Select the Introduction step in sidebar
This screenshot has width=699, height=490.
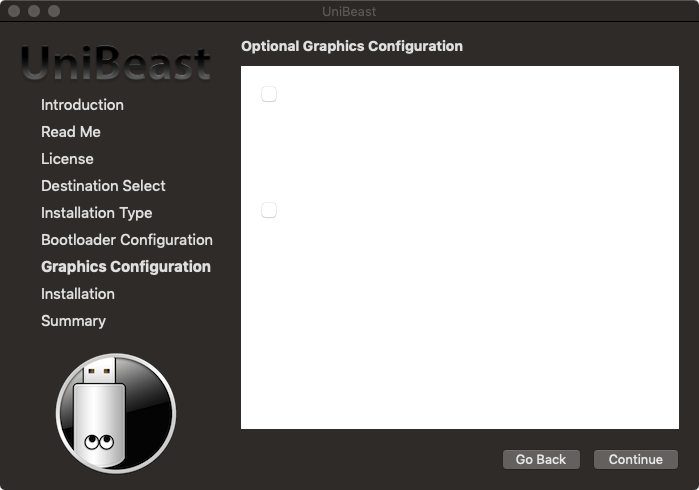(82, 105)
